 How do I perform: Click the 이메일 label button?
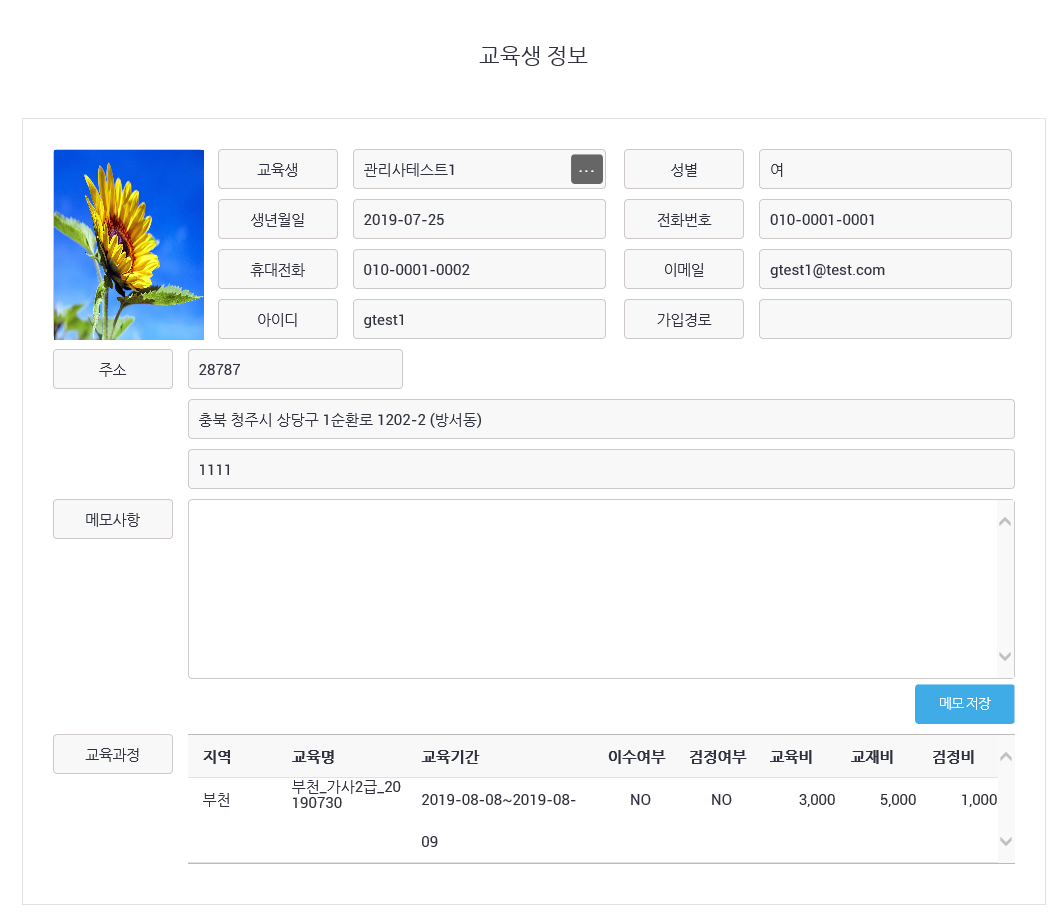[683, 270]
